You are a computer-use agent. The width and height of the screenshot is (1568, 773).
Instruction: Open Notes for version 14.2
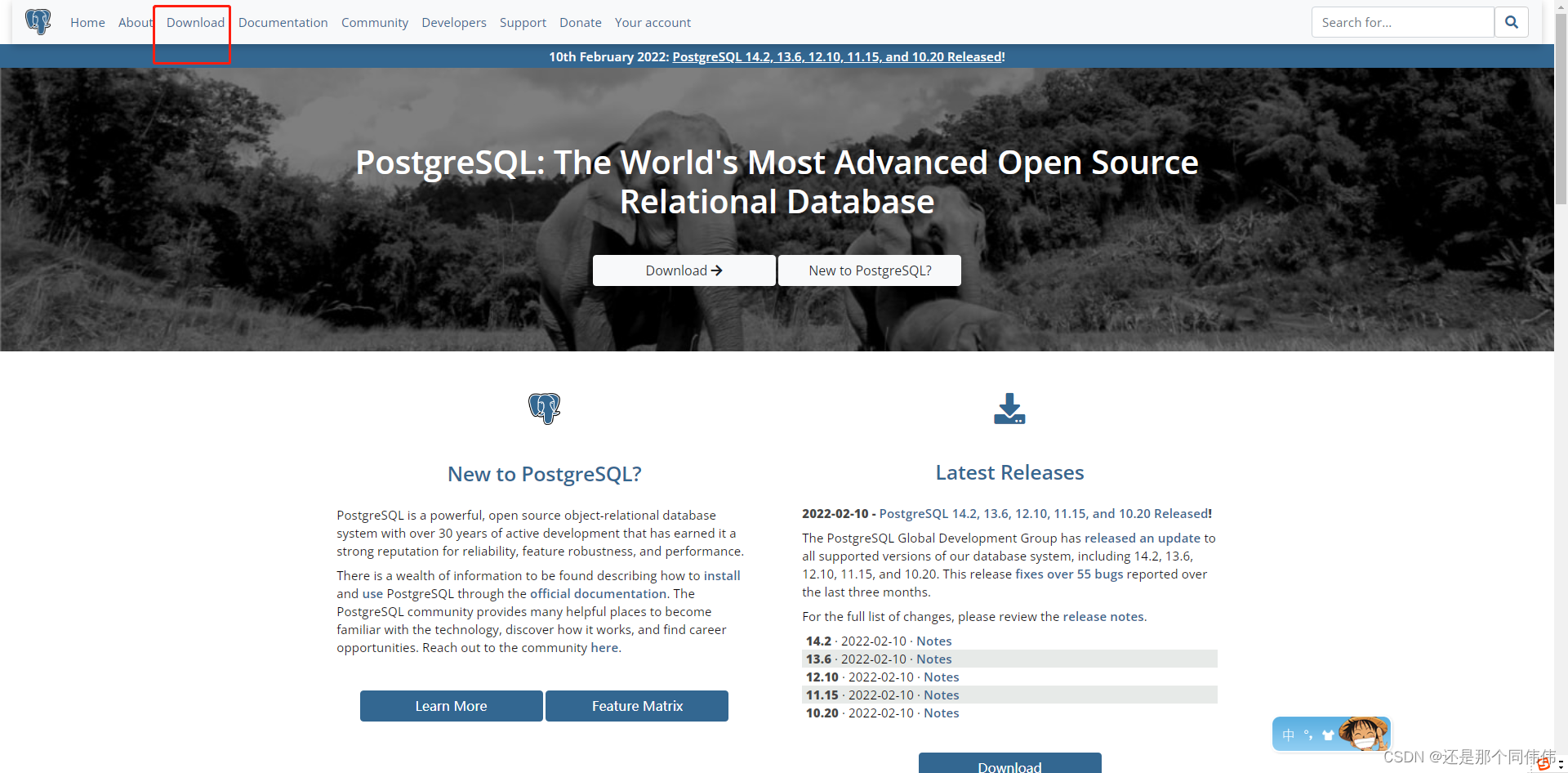pyautogui.click(x=934, y=641)
